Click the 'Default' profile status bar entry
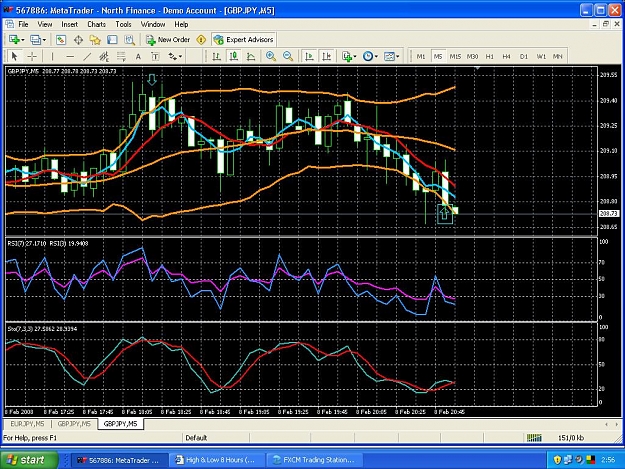The image size is (625, 469). click(x=197, y=438)
